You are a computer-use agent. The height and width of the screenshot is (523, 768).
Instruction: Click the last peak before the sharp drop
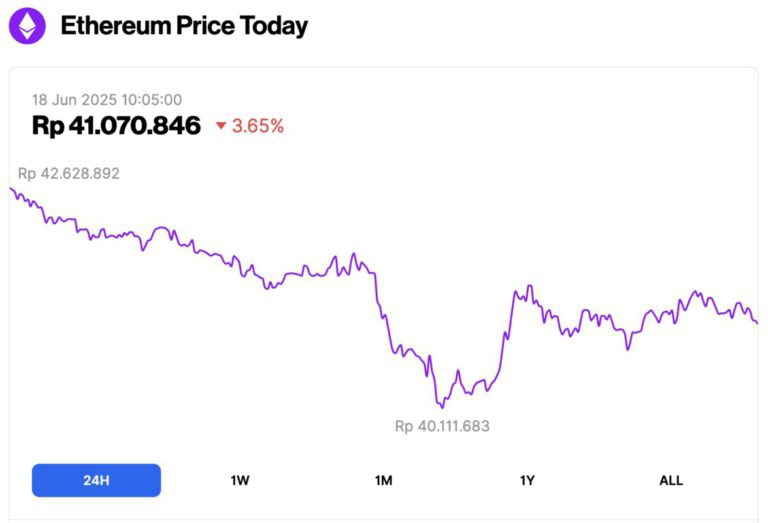pyautogui.click(x=353, y=254)
